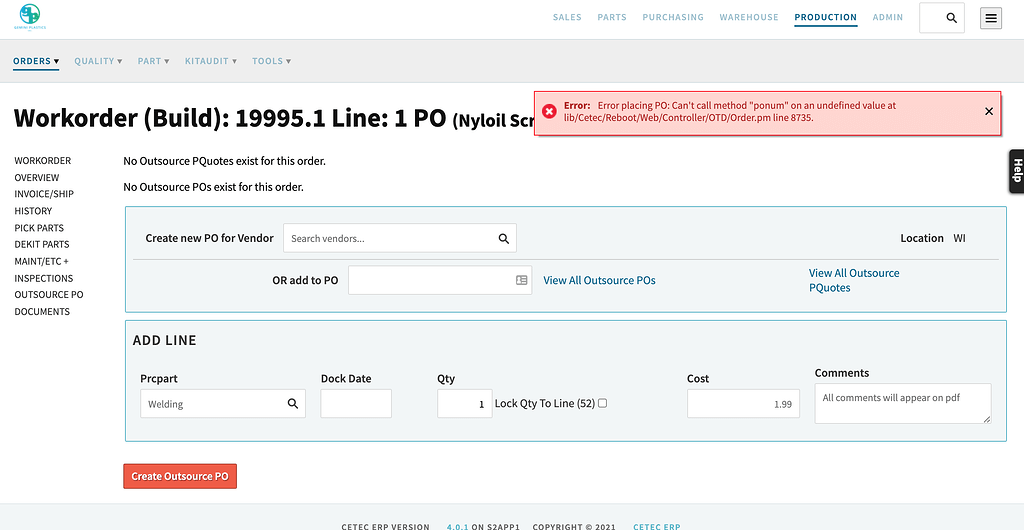This screenshot has height=530, width=1024.
Task: Click the OR add to PO input field
Action: click(440, 280)
